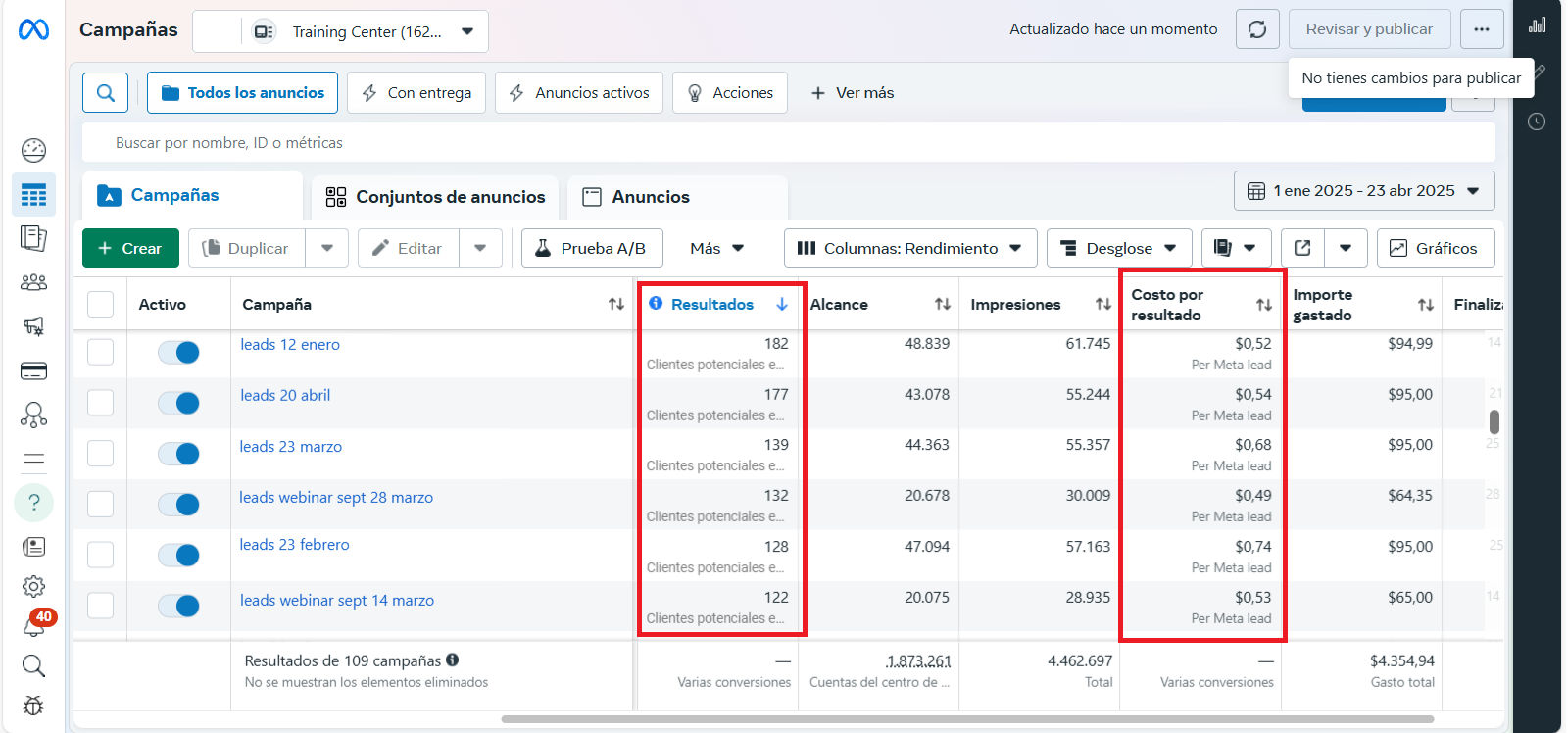The width and height of the screenshot is (1568, 733).
Task: Open the three-dots more options menu
Action: click(x=1481, y=29)
